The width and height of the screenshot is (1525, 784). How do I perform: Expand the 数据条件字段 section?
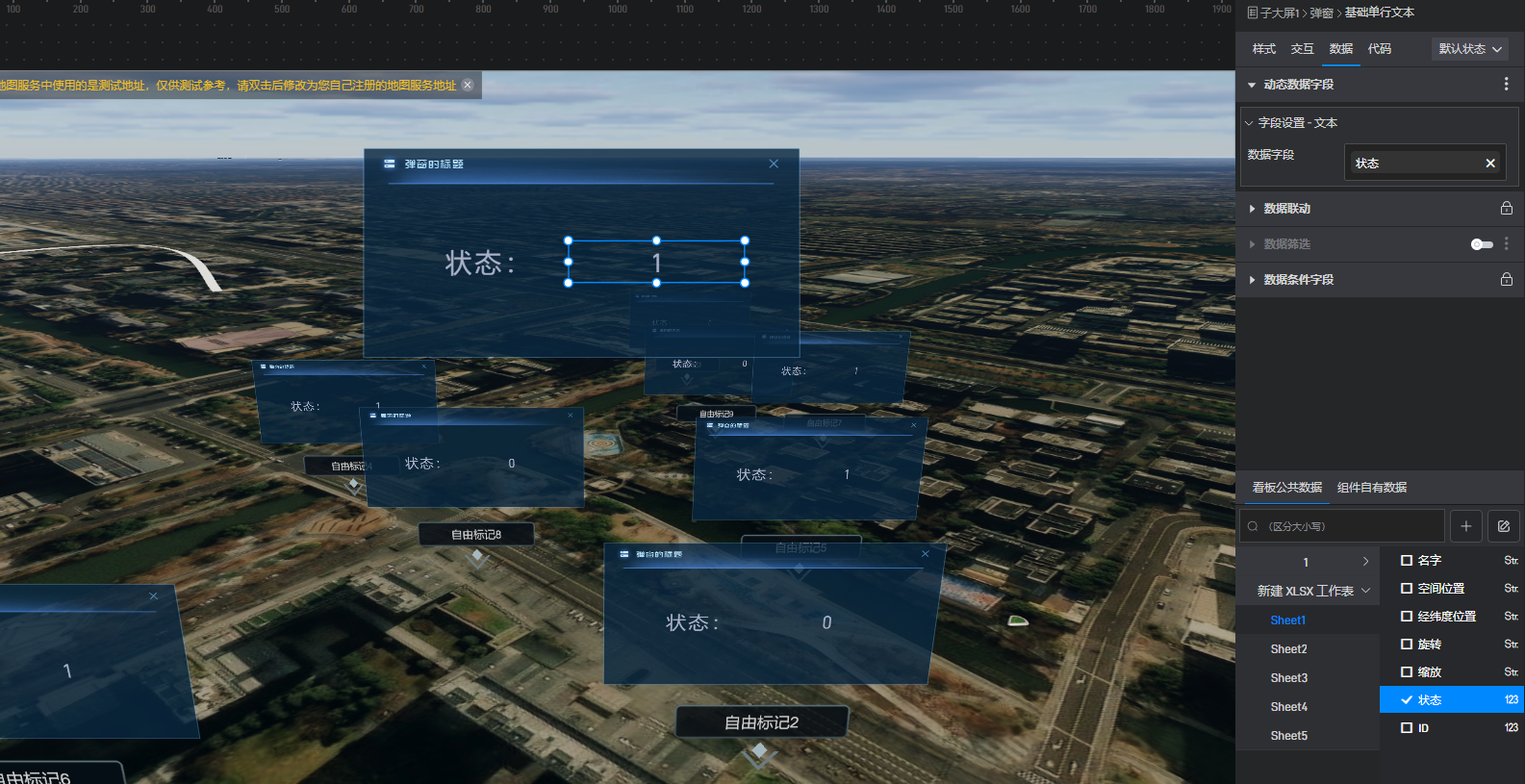[x=1252, y=279]
